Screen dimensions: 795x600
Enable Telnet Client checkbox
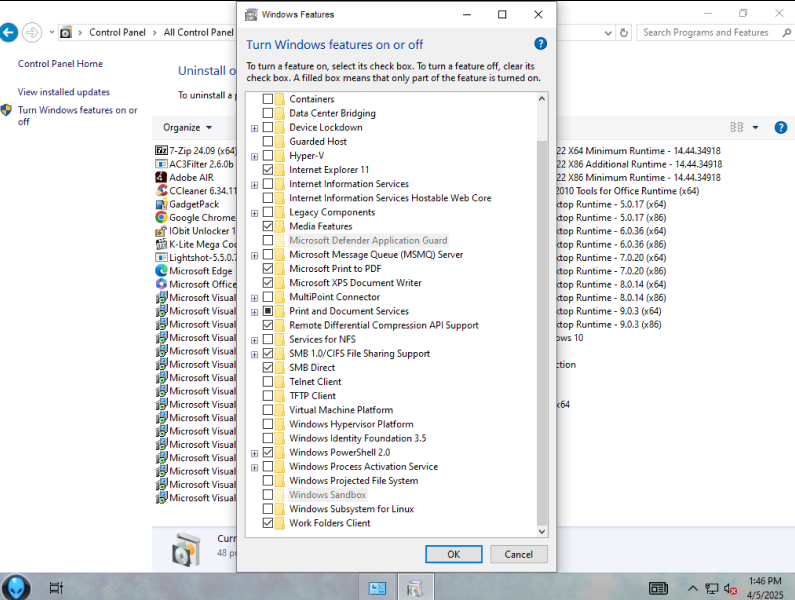pyautogui.click(x=268, y=381)
